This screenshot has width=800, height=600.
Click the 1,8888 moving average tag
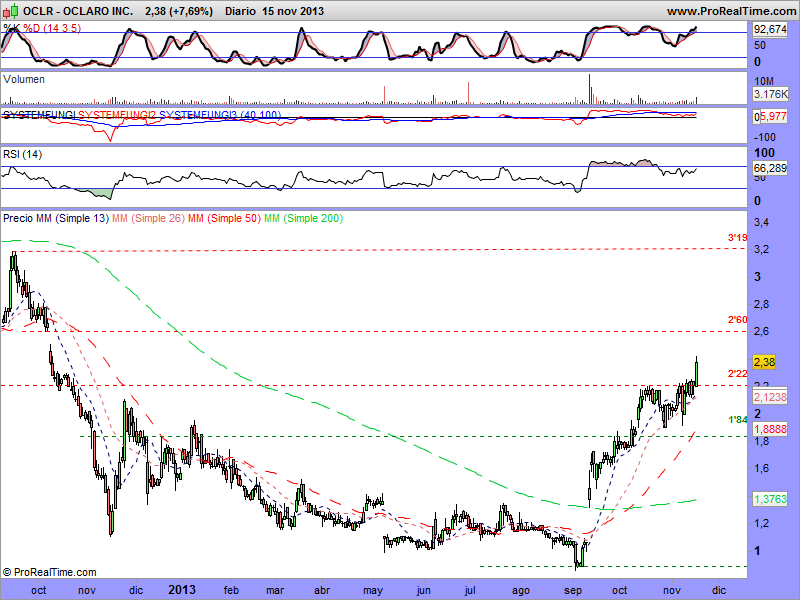pos(770,429)
